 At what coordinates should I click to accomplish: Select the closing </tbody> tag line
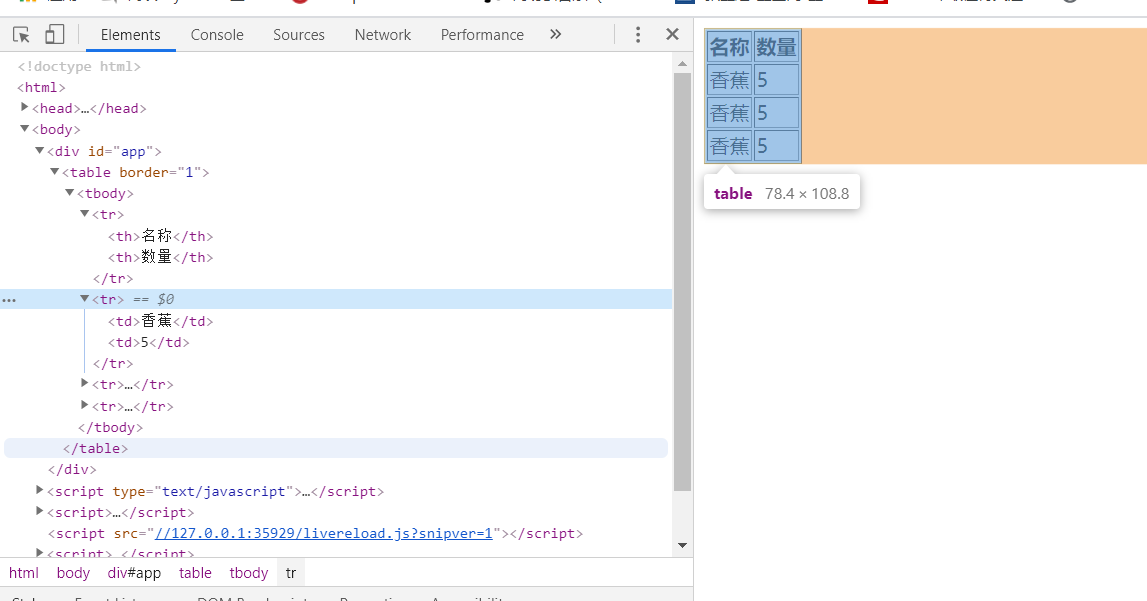point(110,427)
